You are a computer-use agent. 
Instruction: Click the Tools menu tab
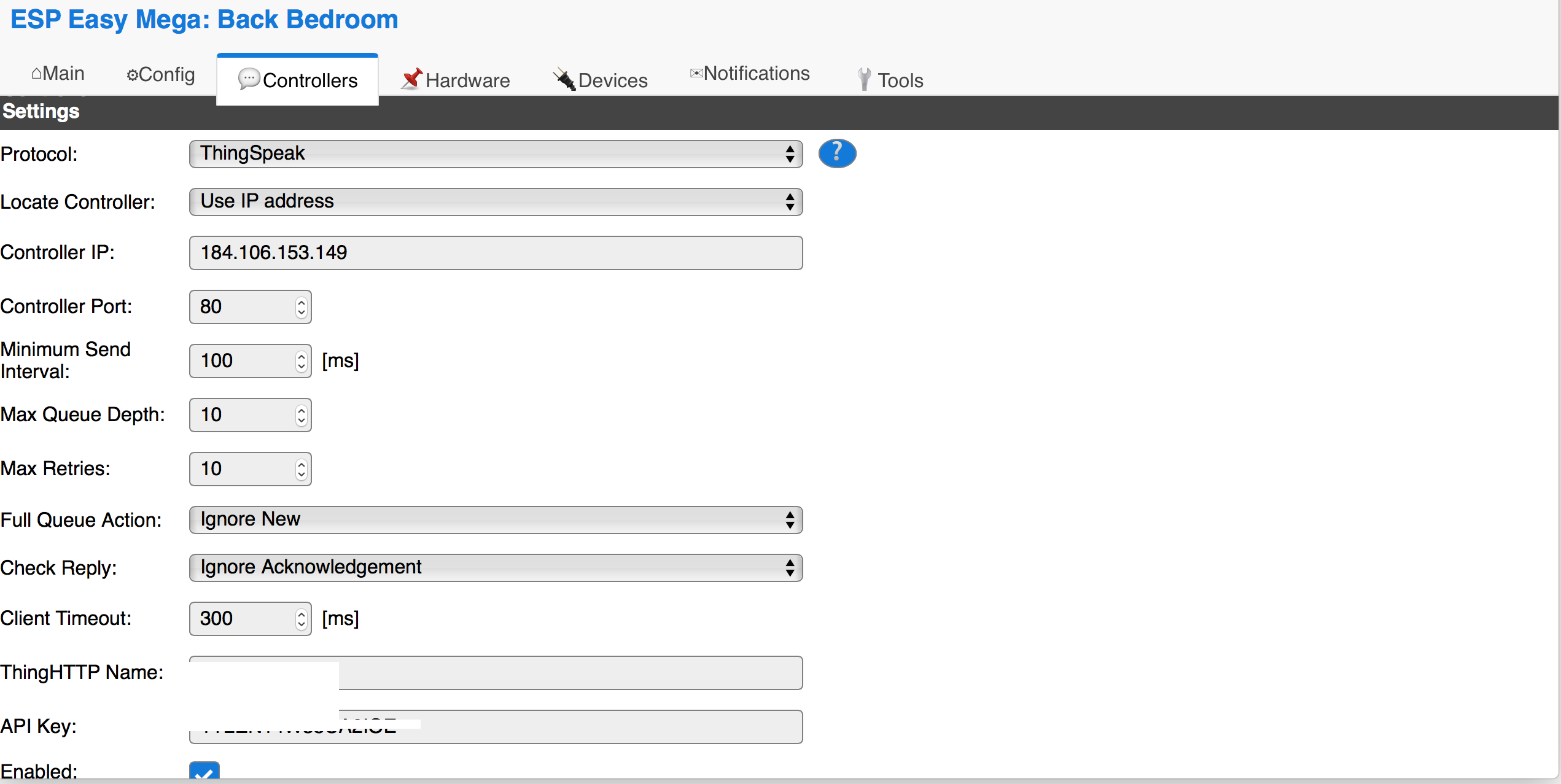tap(899, 79)
